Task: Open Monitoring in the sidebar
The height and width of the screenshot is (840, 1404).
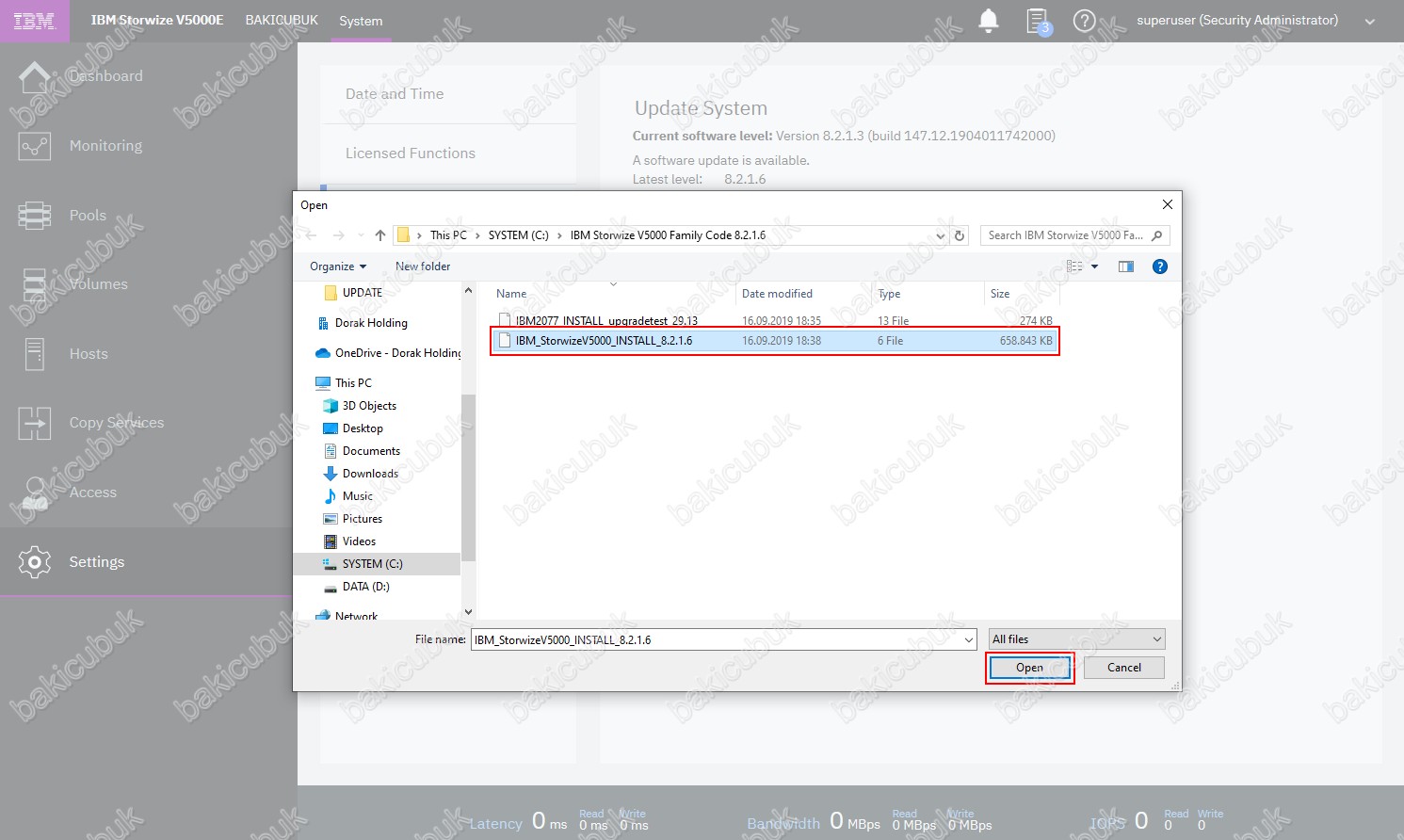Action: pos(105,146)
